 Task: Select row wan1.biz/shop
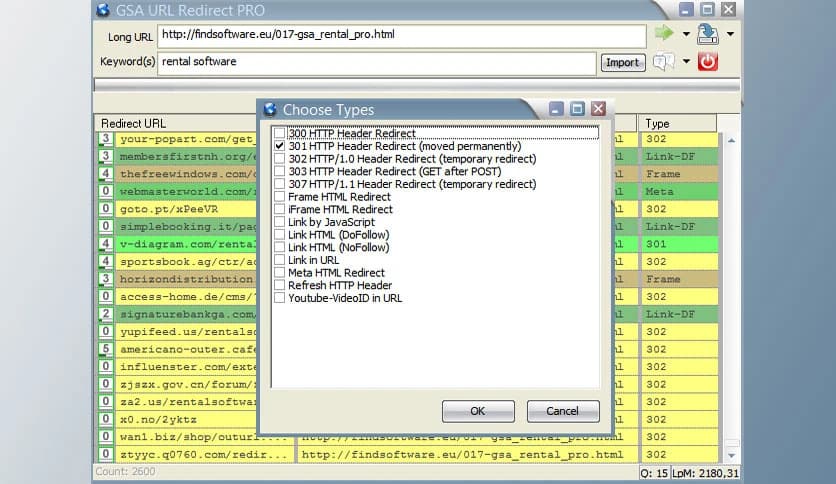coord(204,437)
